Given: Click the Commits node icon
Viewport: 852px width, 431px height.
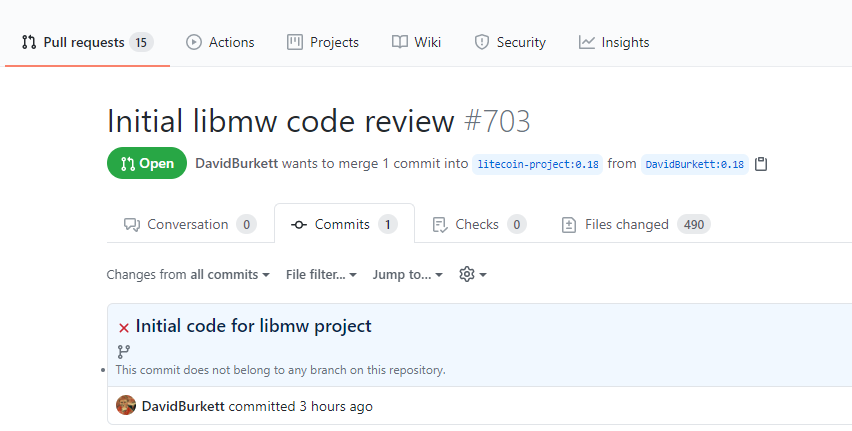Looking at the screenshot, I should pyautogui.click(x=299, y=224).
